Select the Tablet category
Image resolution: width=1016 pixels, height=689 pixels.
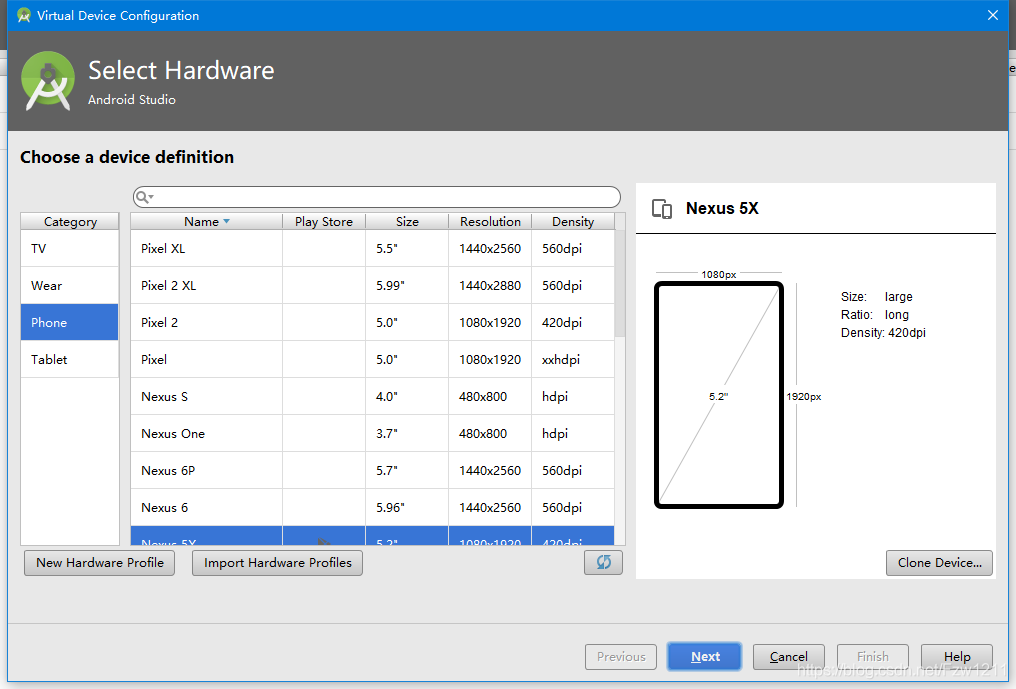pyautogui.click(x=69, y=360)
